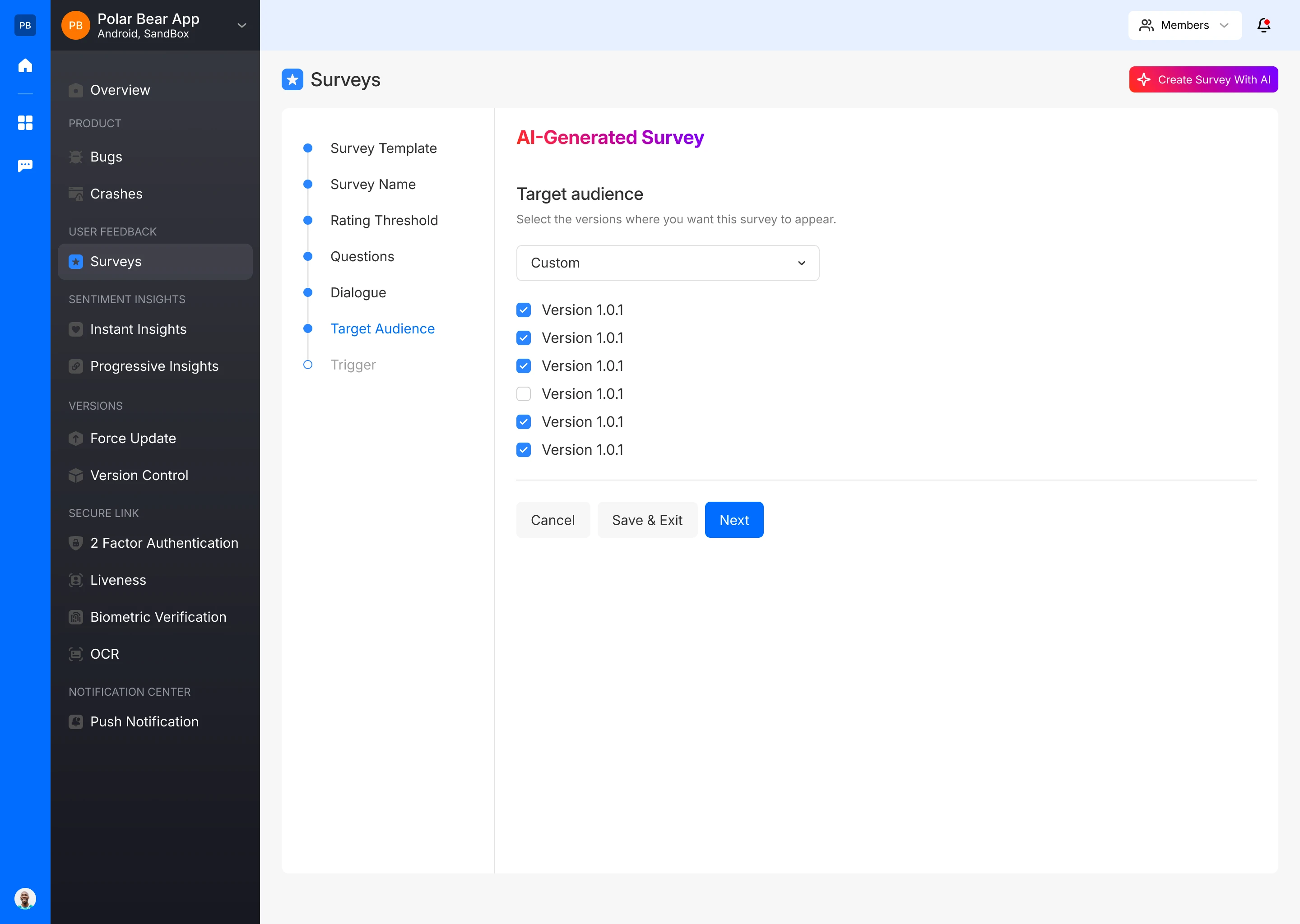Click the Biometric Verification fingerprint icon
The width and height of the screenshot is (1300, 924).
pyautogui.click(x=76, y=617)
